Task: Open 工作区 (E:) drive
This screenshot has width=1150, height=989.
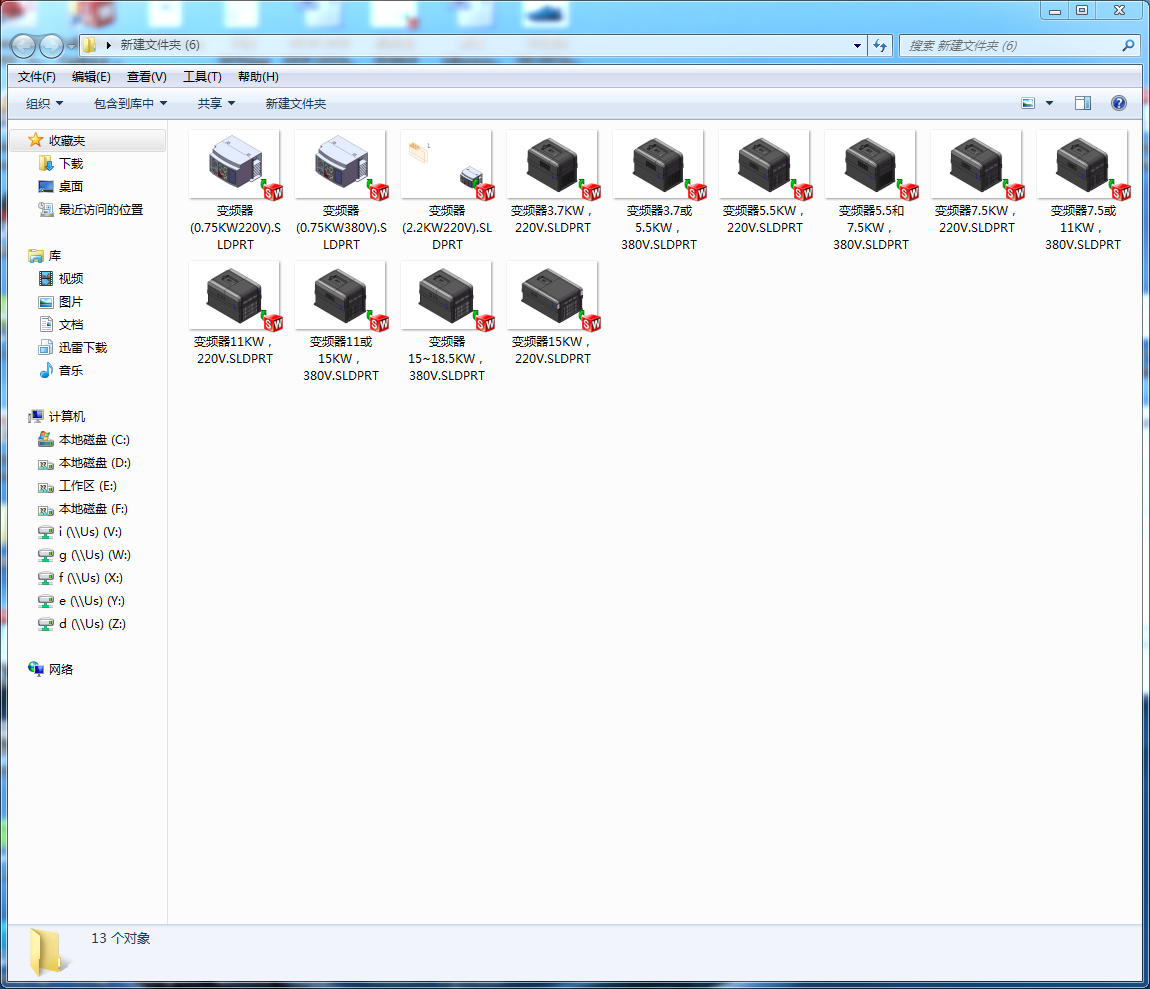Action: (87, 486)
